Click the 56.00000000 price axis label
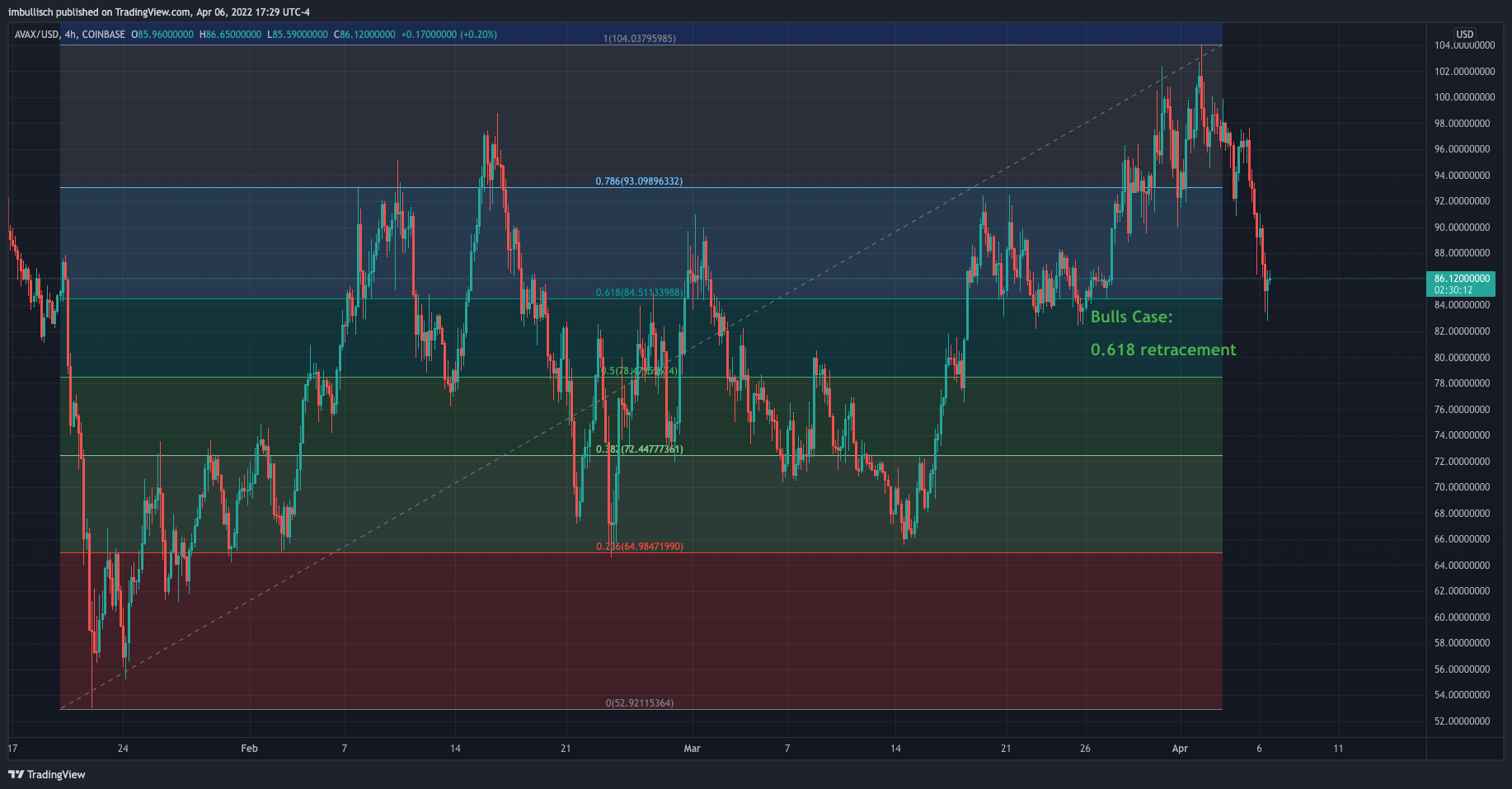The height and width of the screenshot is (789, 1512). 1464,669
